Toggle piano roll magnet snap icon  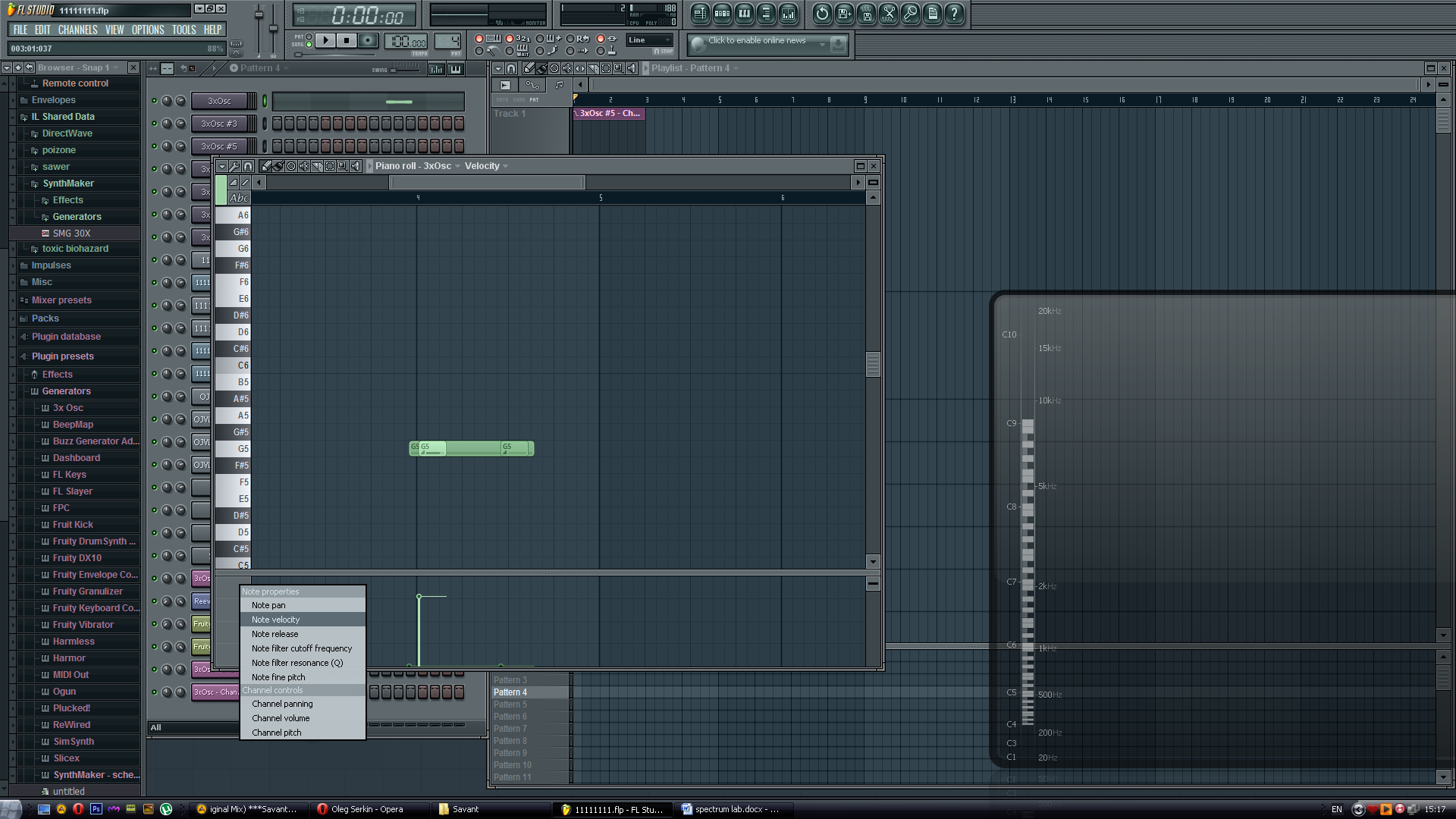pos(247,166)
